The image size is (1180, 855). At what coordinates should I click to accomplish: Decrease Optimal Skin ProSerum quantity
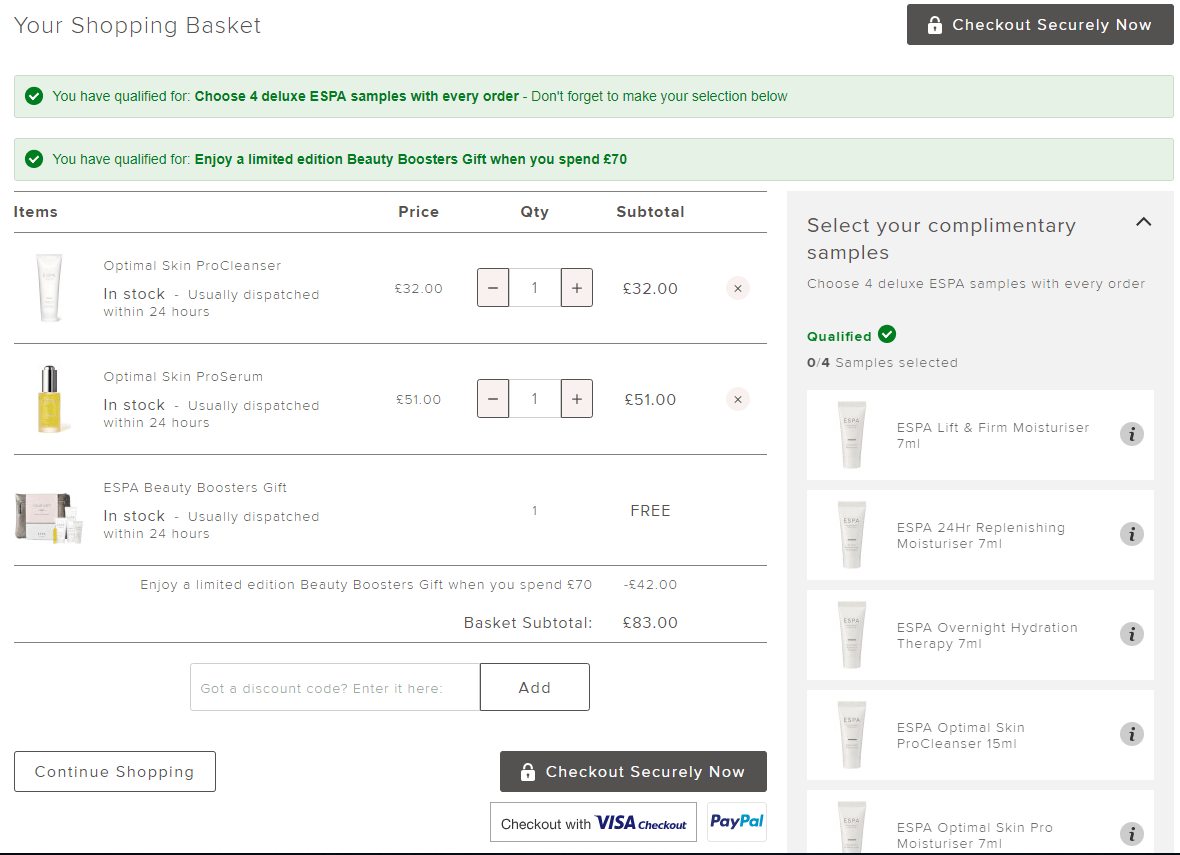pos(493,399)
